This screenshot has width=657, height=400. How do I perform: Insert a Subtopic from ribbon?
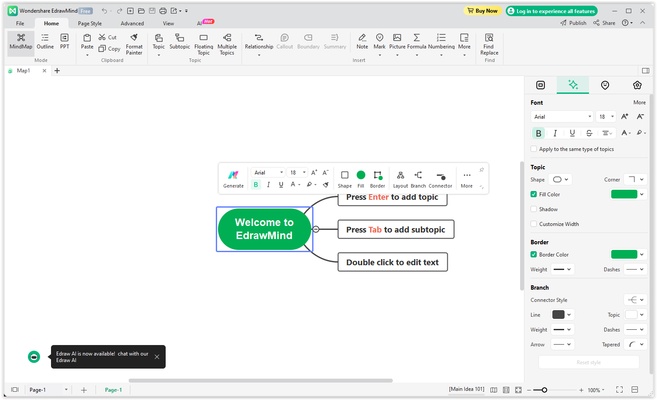[x=180, y=41]
